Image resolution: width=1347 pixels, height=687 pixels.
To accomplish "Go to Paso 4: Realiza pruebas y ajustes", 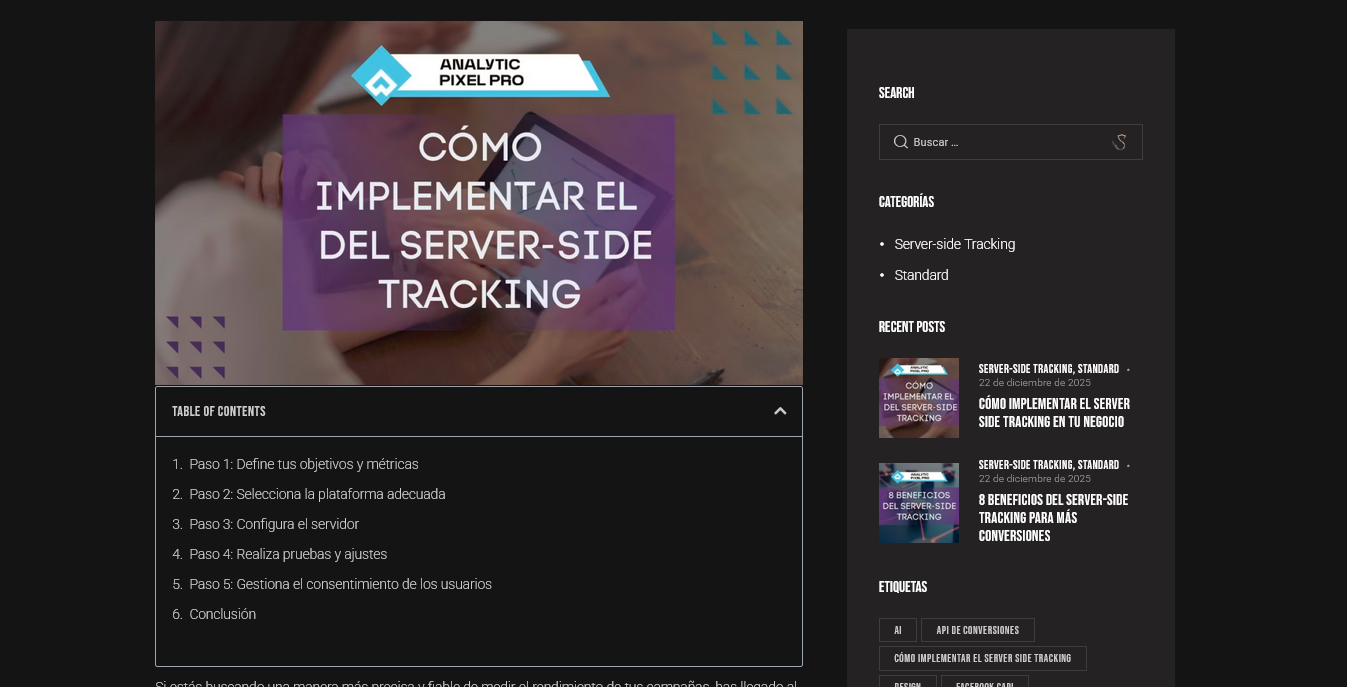I will click(288, 554).
